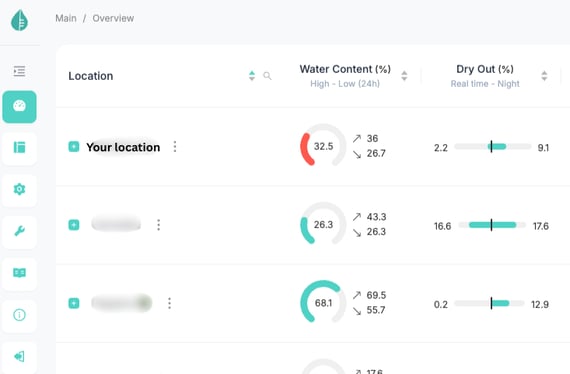Expand the Your location row

[74, 146]
